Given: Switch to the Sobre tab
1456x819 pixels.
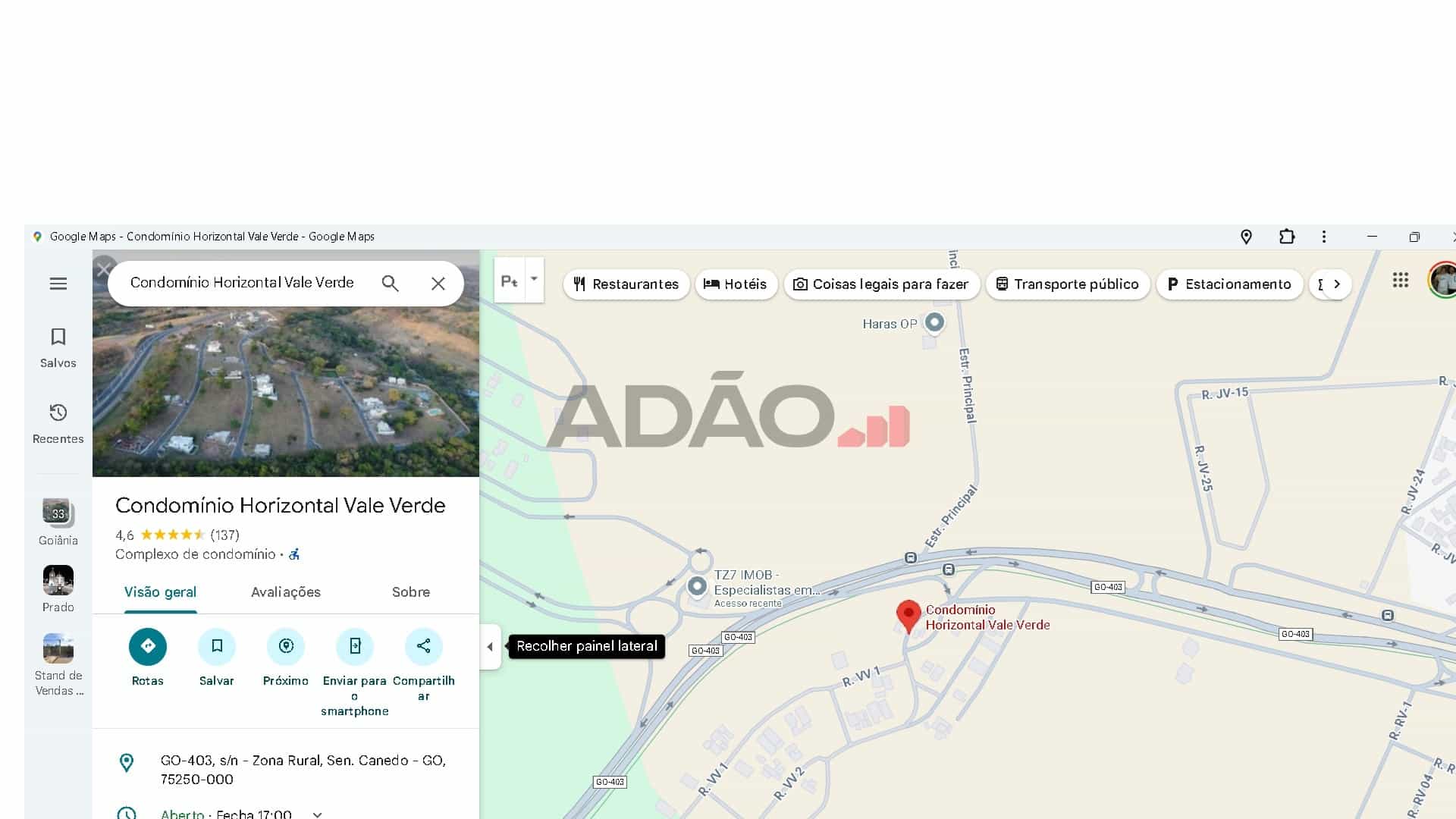Looking at the screenshot, I should tap(411, 592).
